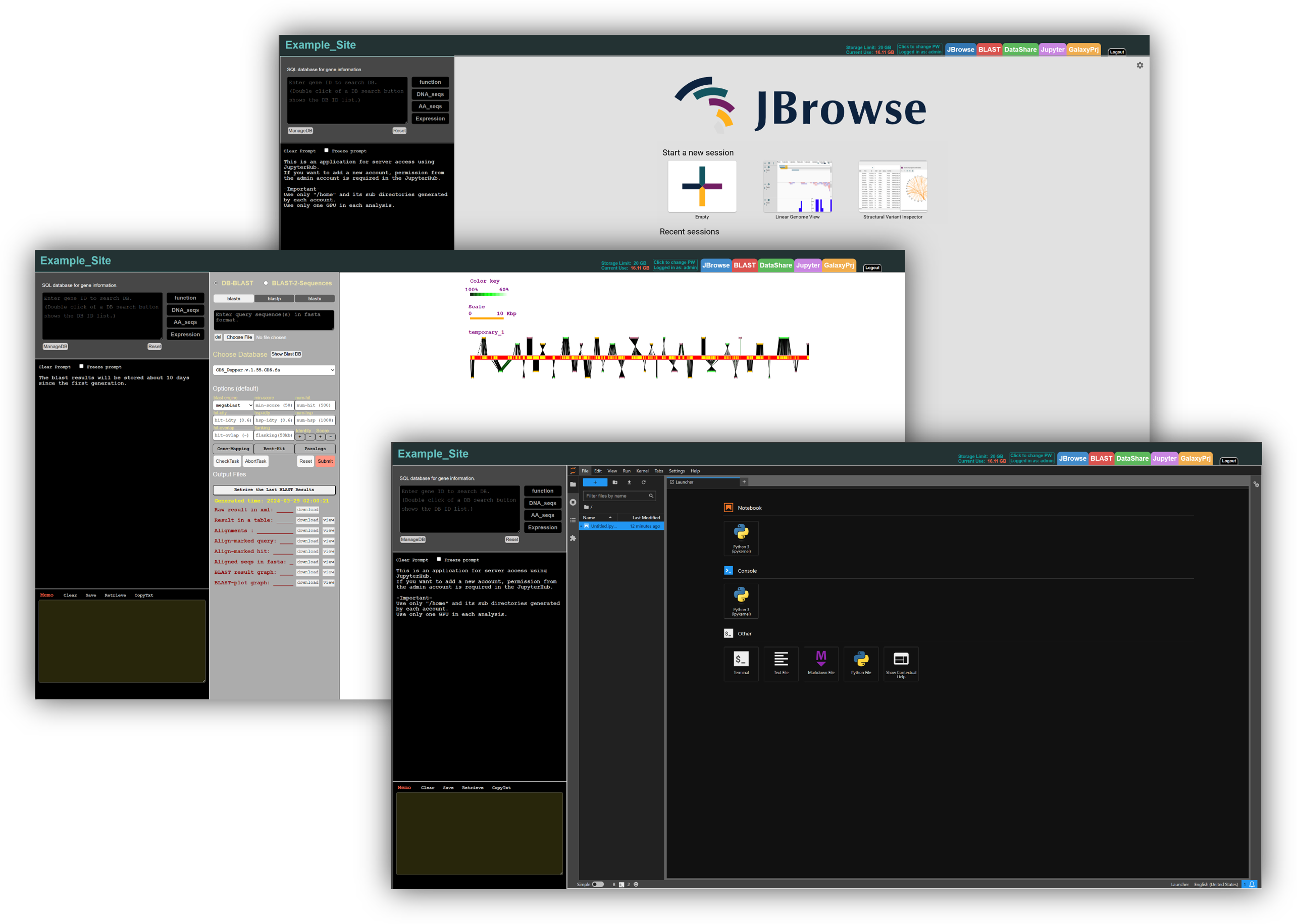Open the running terminals and kernels sidebar
This screenshot has width=1297, height=924.
(573, 503)
